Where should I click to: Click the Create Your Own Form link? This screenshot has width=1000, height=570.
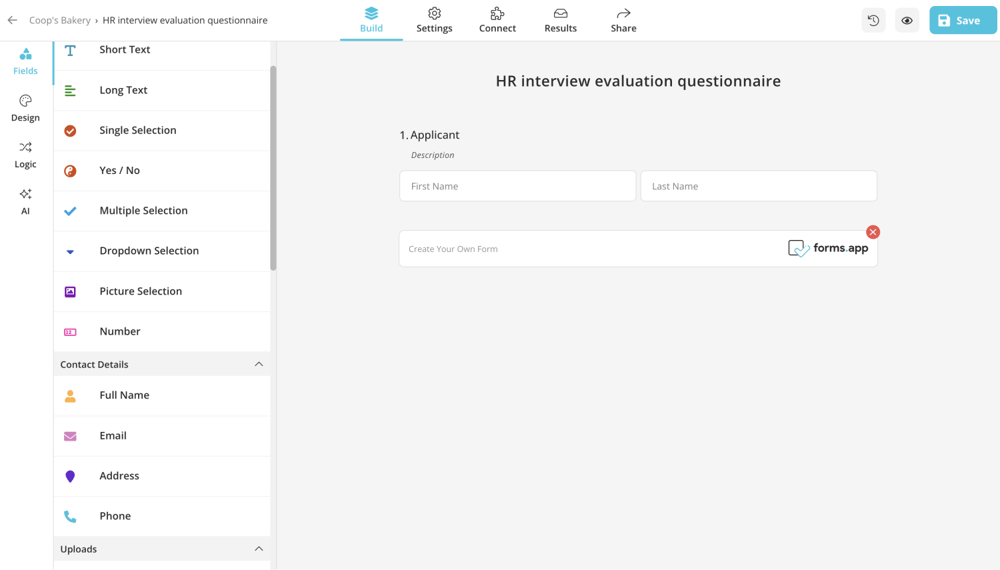click(x=453, y=249)
